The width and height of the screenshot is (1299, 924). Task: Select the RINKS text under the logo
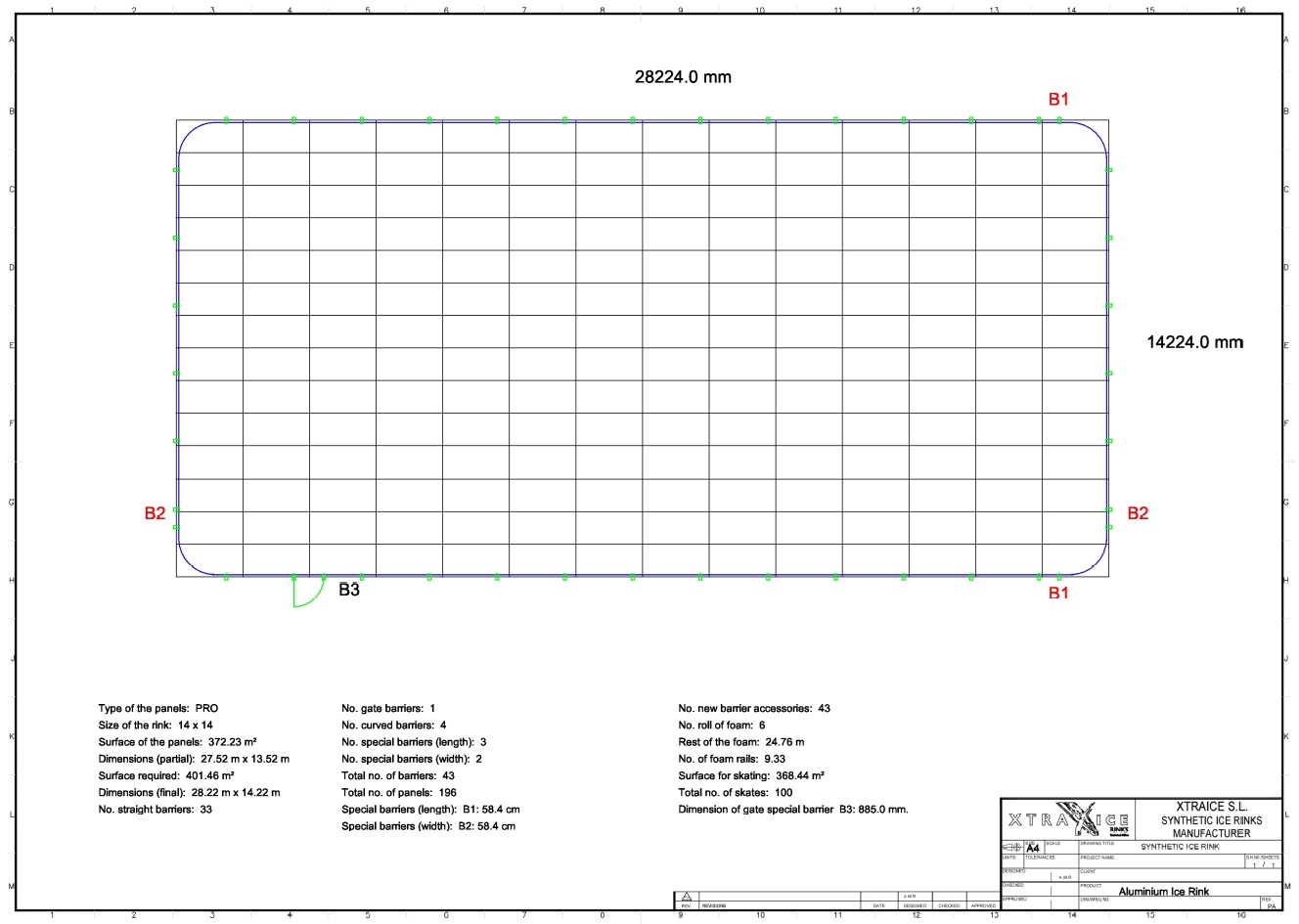pos(1118,829)
